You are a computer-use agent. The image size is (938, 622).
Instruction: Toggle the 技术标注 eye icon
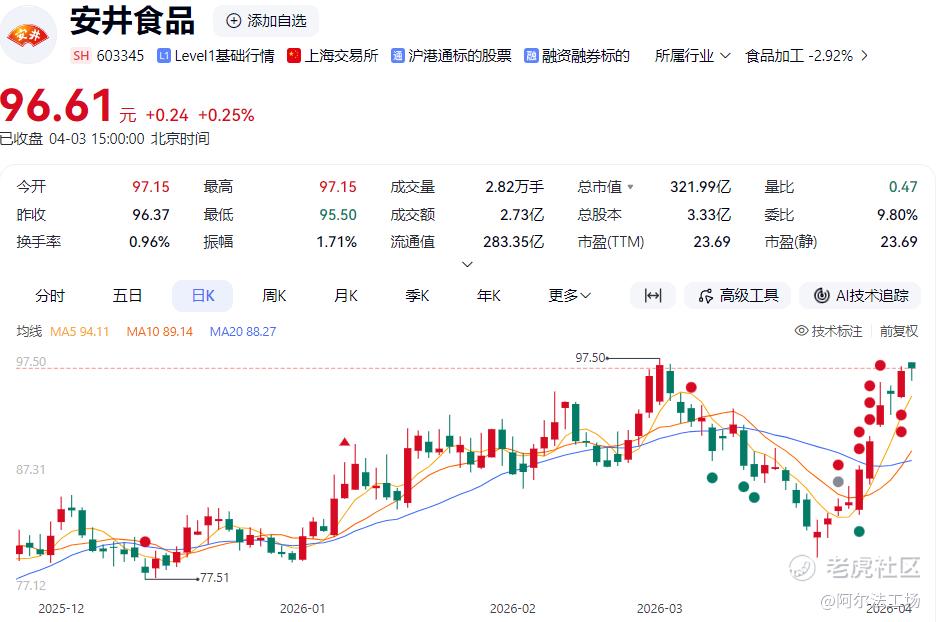[801, 331]
